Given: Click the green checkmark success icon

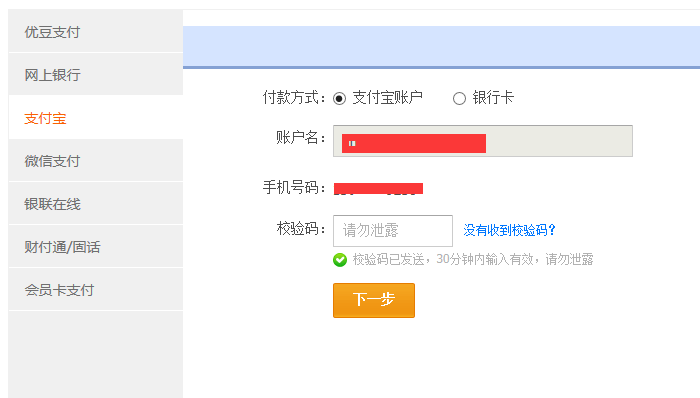Looking at the screenshot, I should (x=340, y=260).
